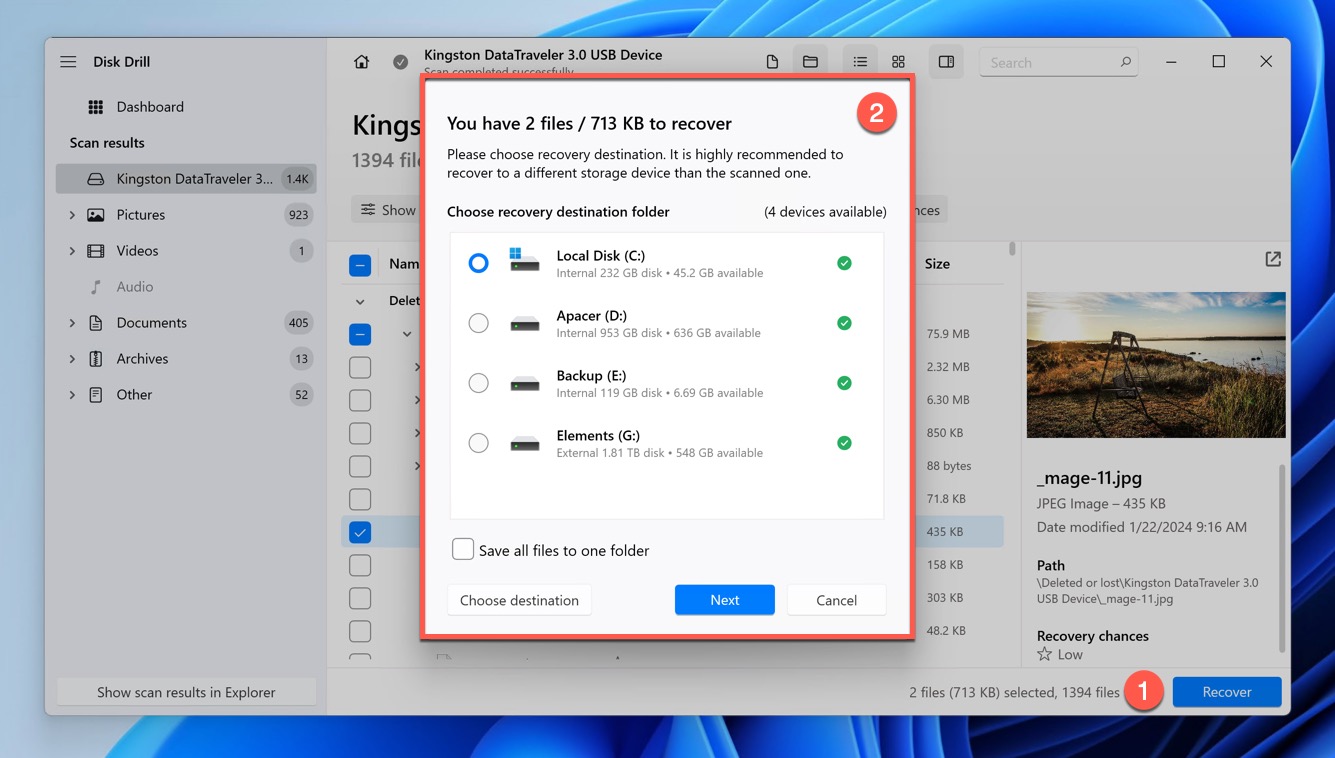The image size is (1335, 758).
Task: Click the Other category icon
Action: pyautogui.click(x=95, y=395)
